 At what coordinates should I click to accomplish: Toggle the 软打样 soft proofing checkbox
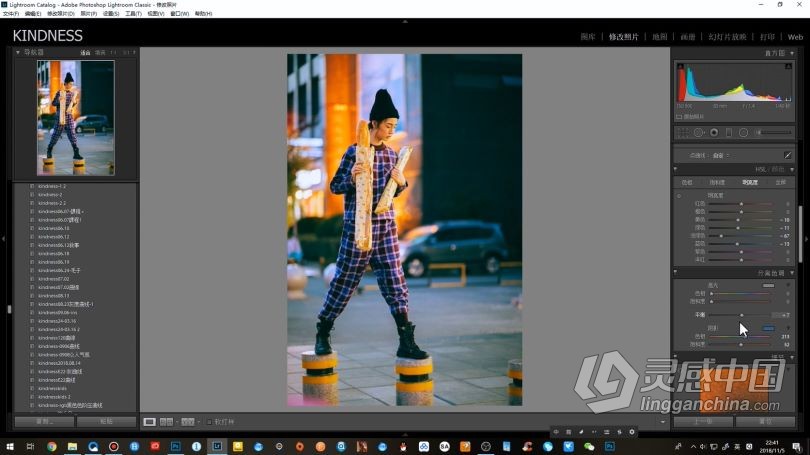[209, 422]
